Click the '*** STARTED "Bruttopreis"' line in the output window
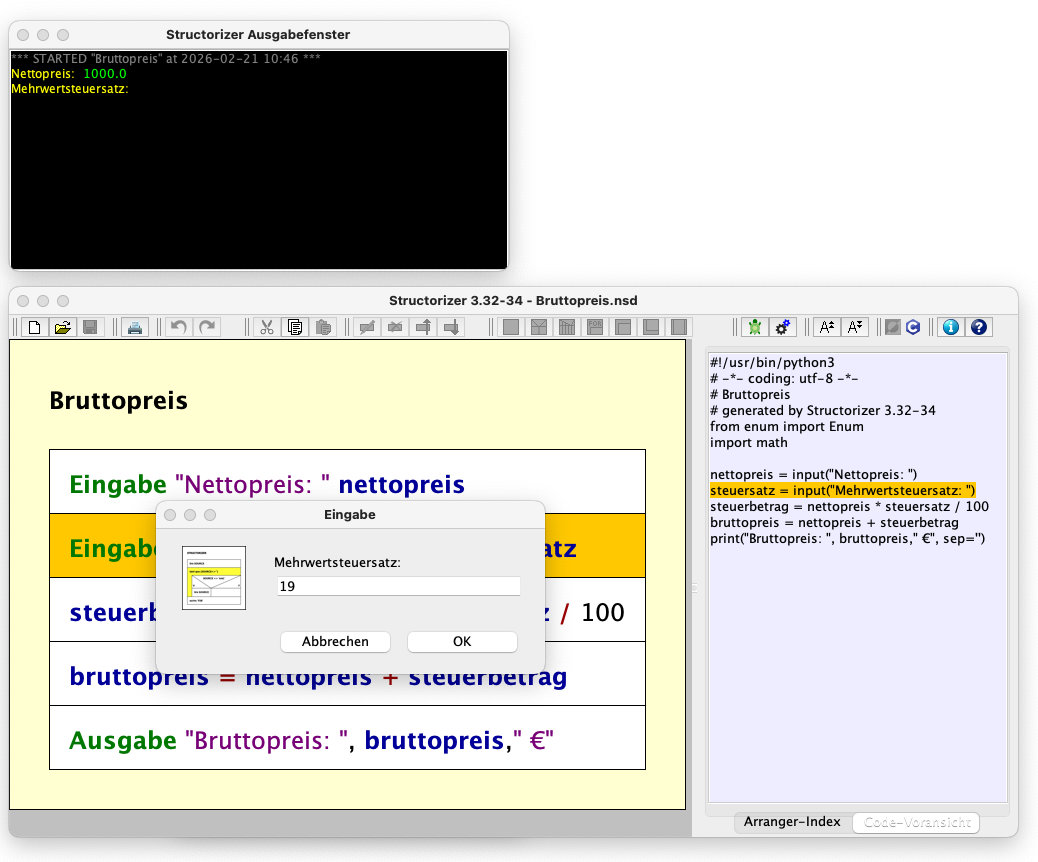Screen dimensions: 1038x862 pos(166,58)
